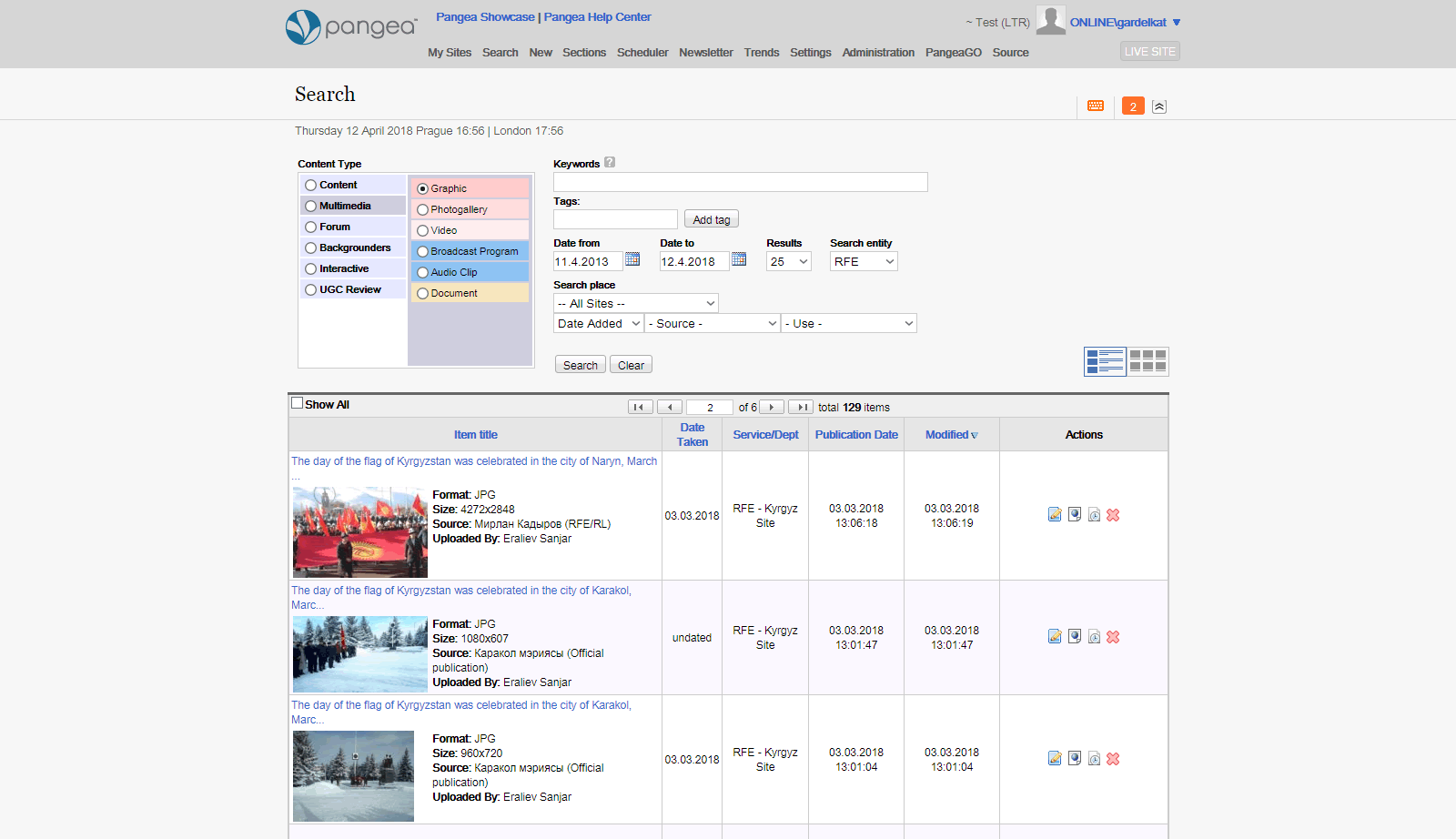Open the Date to calendar picker
Screen dimensions: 1456x839
pos(739,259)
